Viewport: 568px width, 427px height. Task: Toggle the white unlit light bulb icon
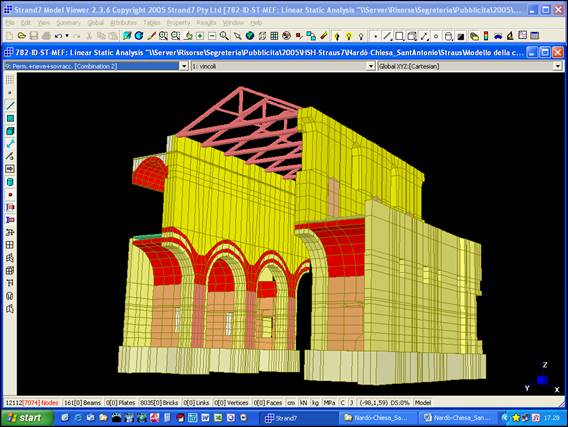click(361, 36)
